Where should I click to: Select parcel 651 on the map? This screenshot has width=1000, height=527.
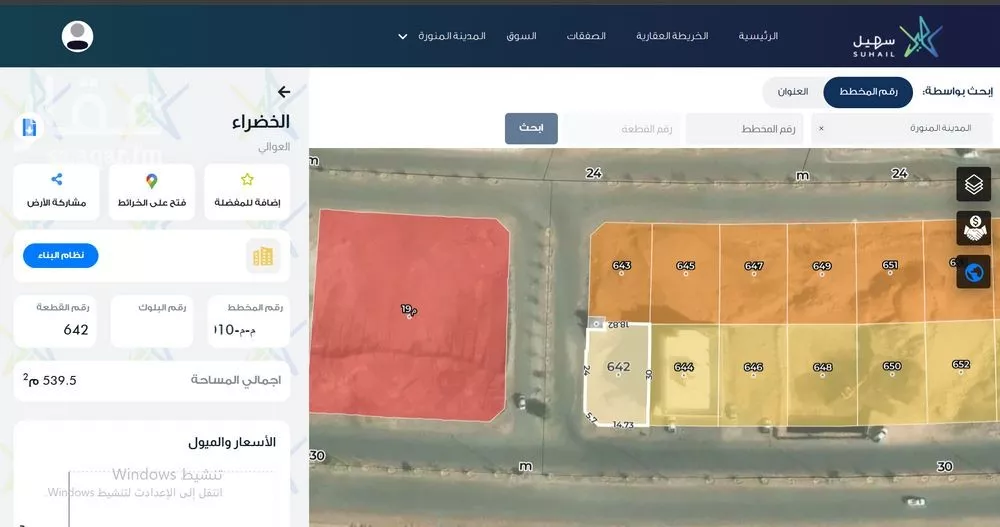[890, 274]
